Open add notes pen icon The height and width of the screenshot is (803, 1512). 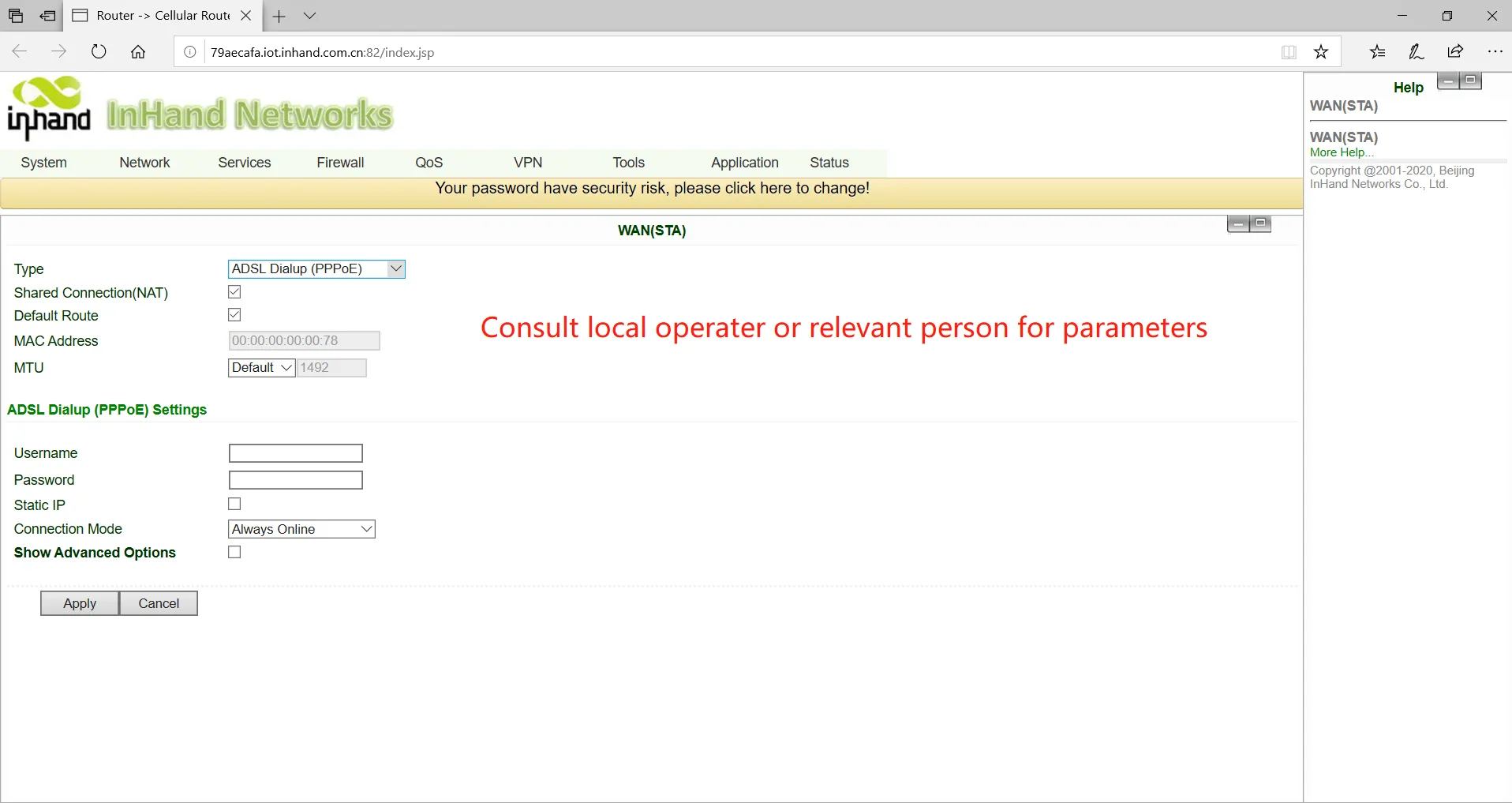point(1417,52)
